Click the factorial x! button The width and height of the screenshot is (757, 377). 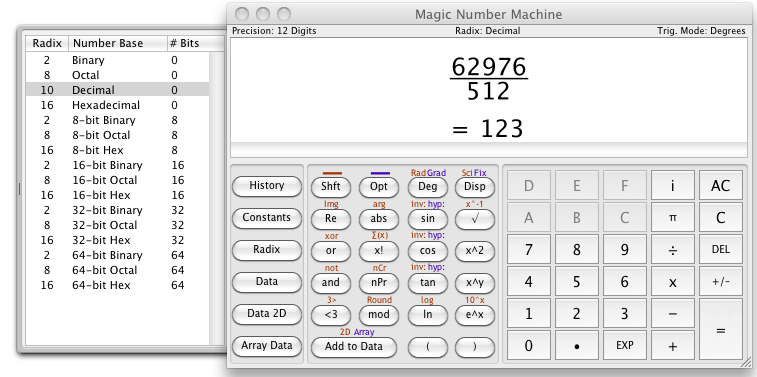379,251
